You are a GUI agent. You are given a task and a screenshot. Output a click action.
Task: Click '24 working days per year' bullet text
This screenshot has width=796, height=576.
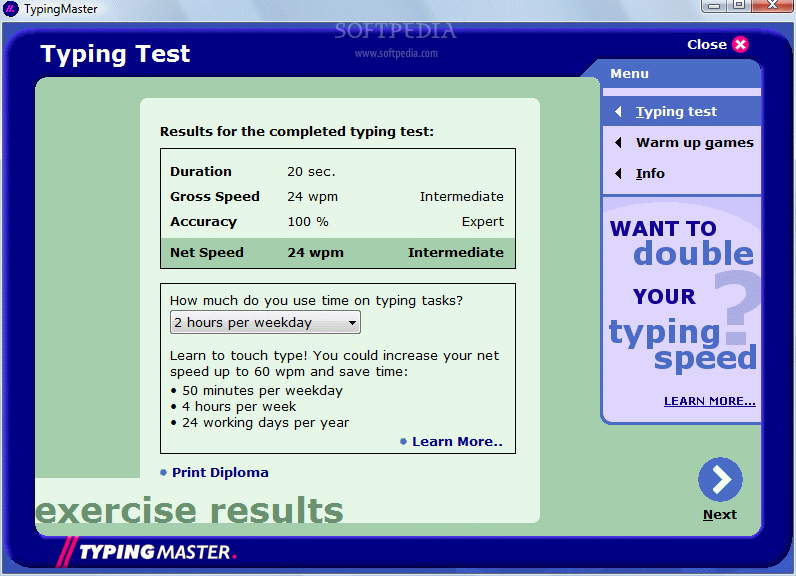266,423
